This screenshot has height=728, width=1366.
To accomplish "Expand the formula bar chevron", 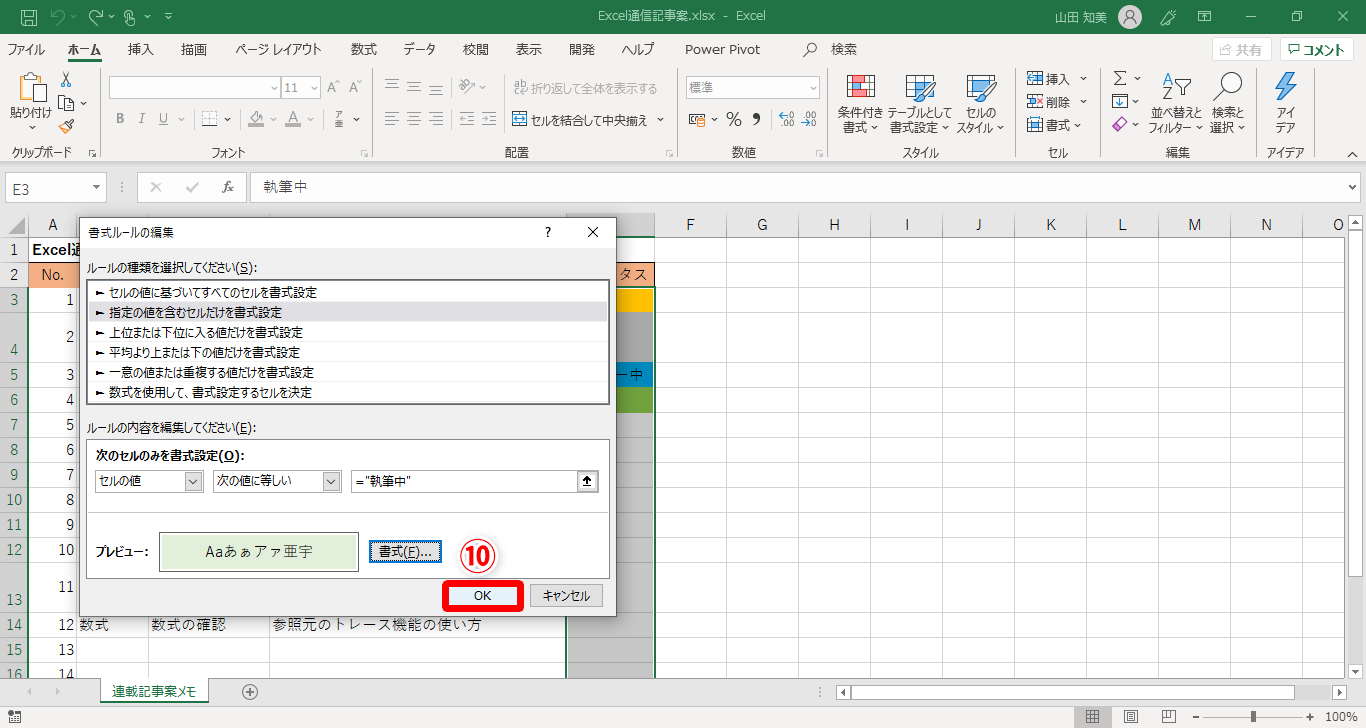I will click(1353, 187).
